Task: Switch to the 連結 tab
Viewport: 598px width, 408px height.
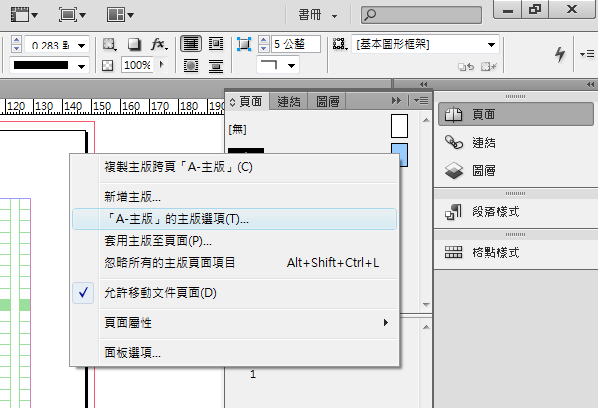Action: pos(288,101)
